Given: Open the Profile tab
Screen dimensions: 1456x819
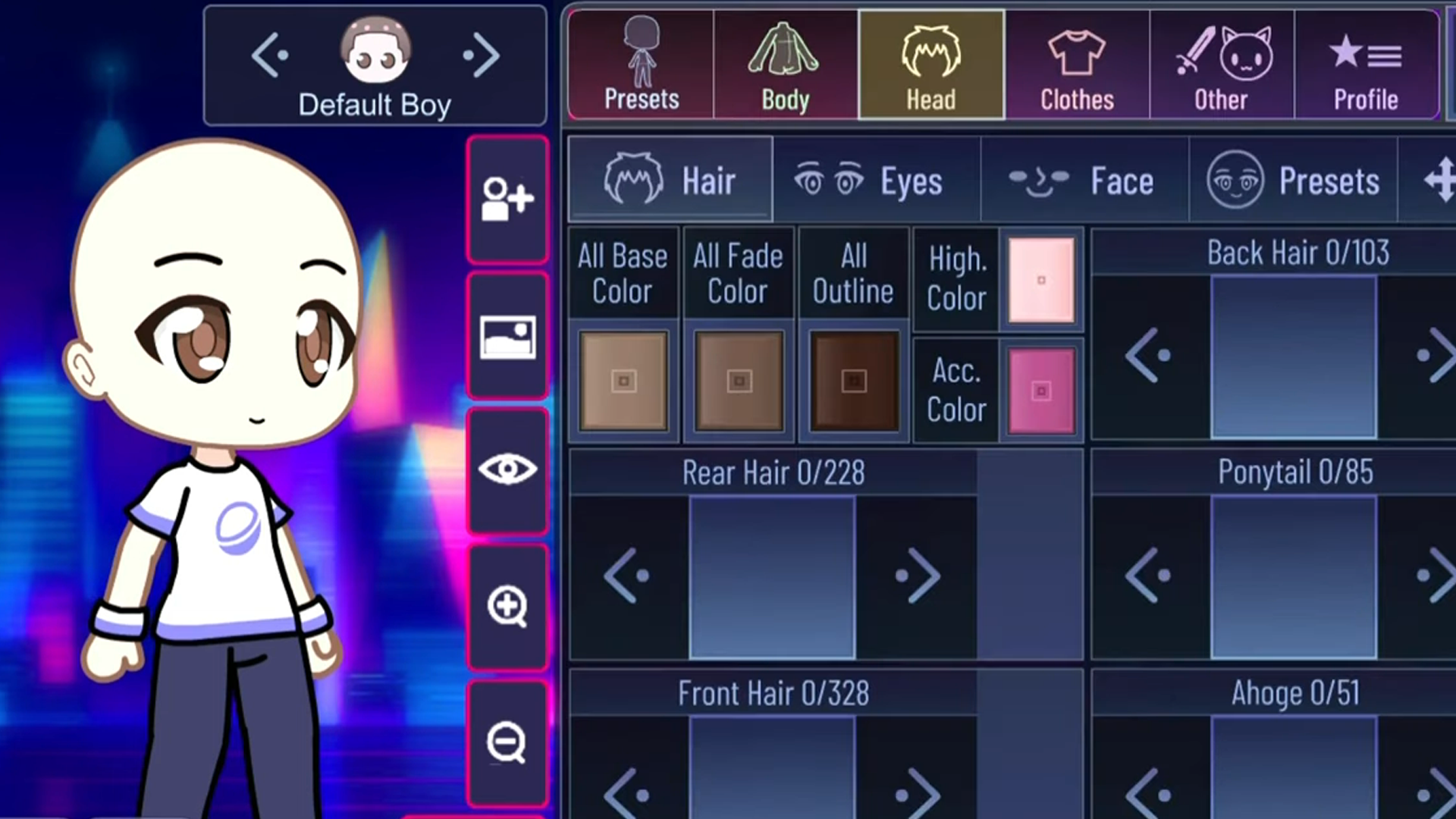Looking at the screenshot, I should pyautogui.click(x=1367, y=64).
